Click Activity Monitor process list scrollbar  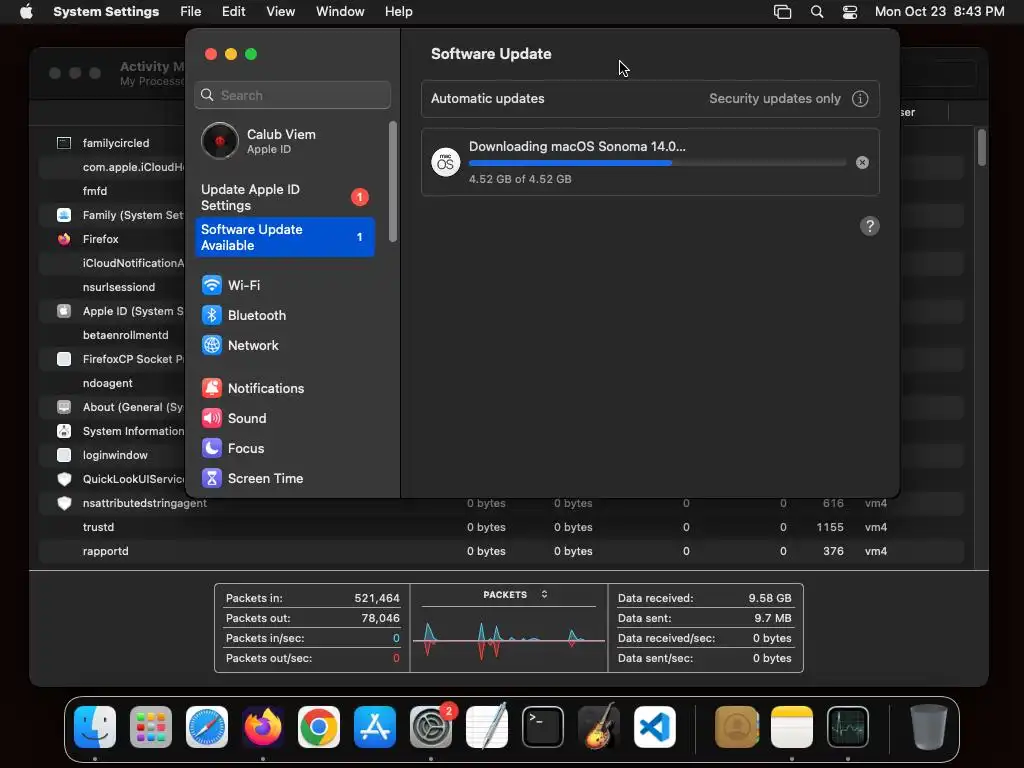[x=982, y=148]
